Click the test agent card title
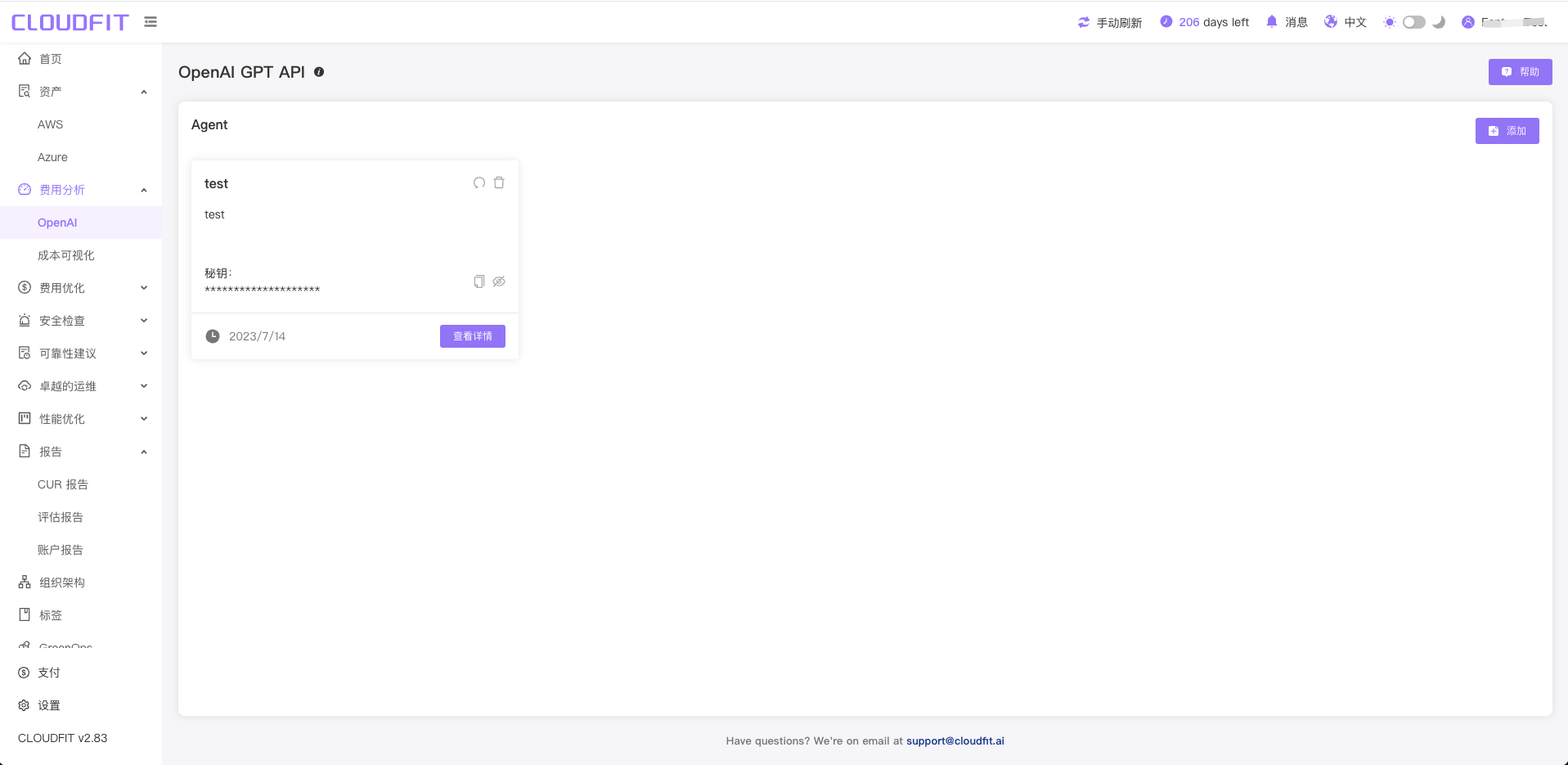Viewport: 1568px width, 765px height. (x=216, y=183)
